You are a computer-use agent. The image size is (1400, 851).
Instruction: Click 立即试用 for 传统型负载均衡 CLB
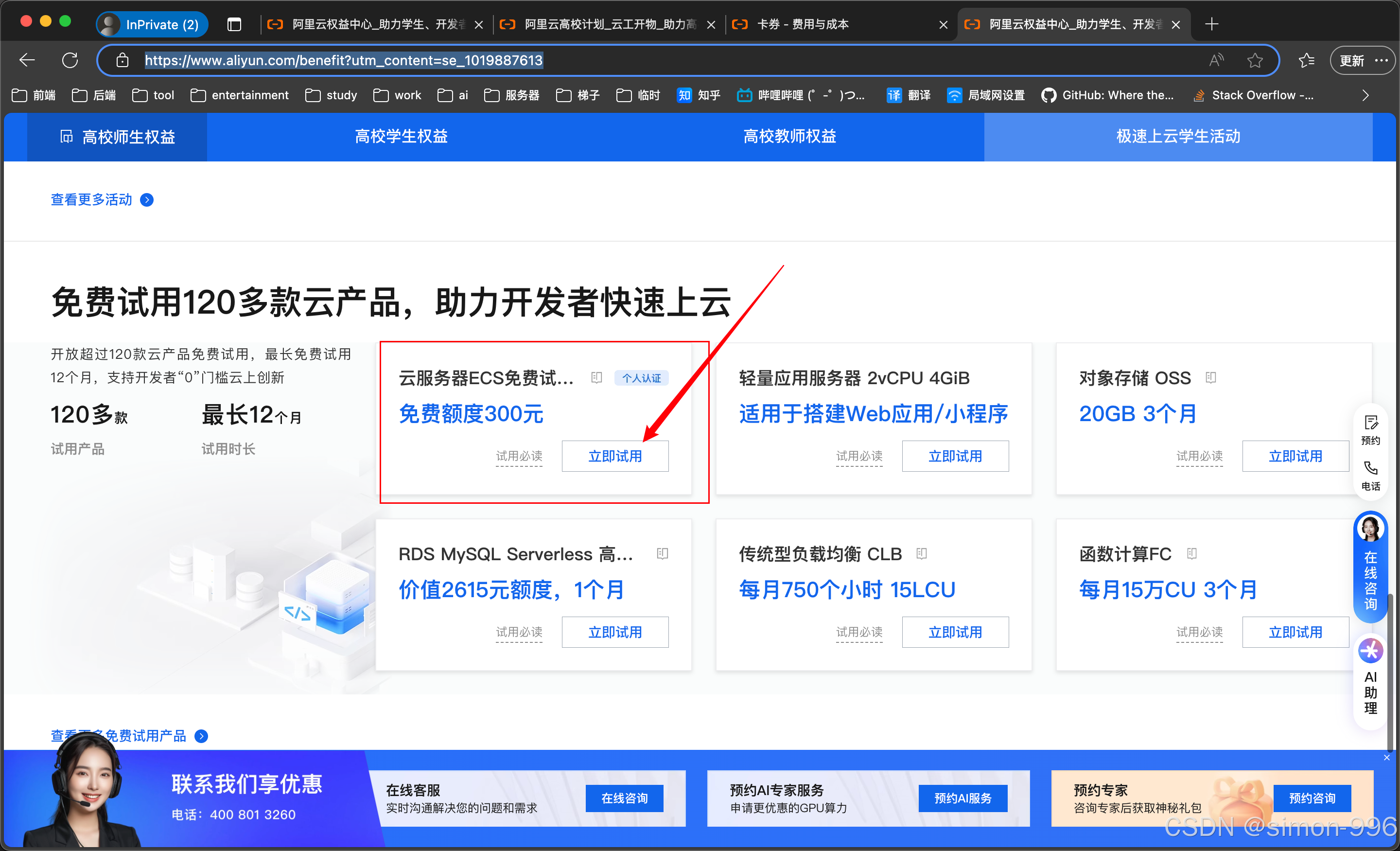(955, 632)
